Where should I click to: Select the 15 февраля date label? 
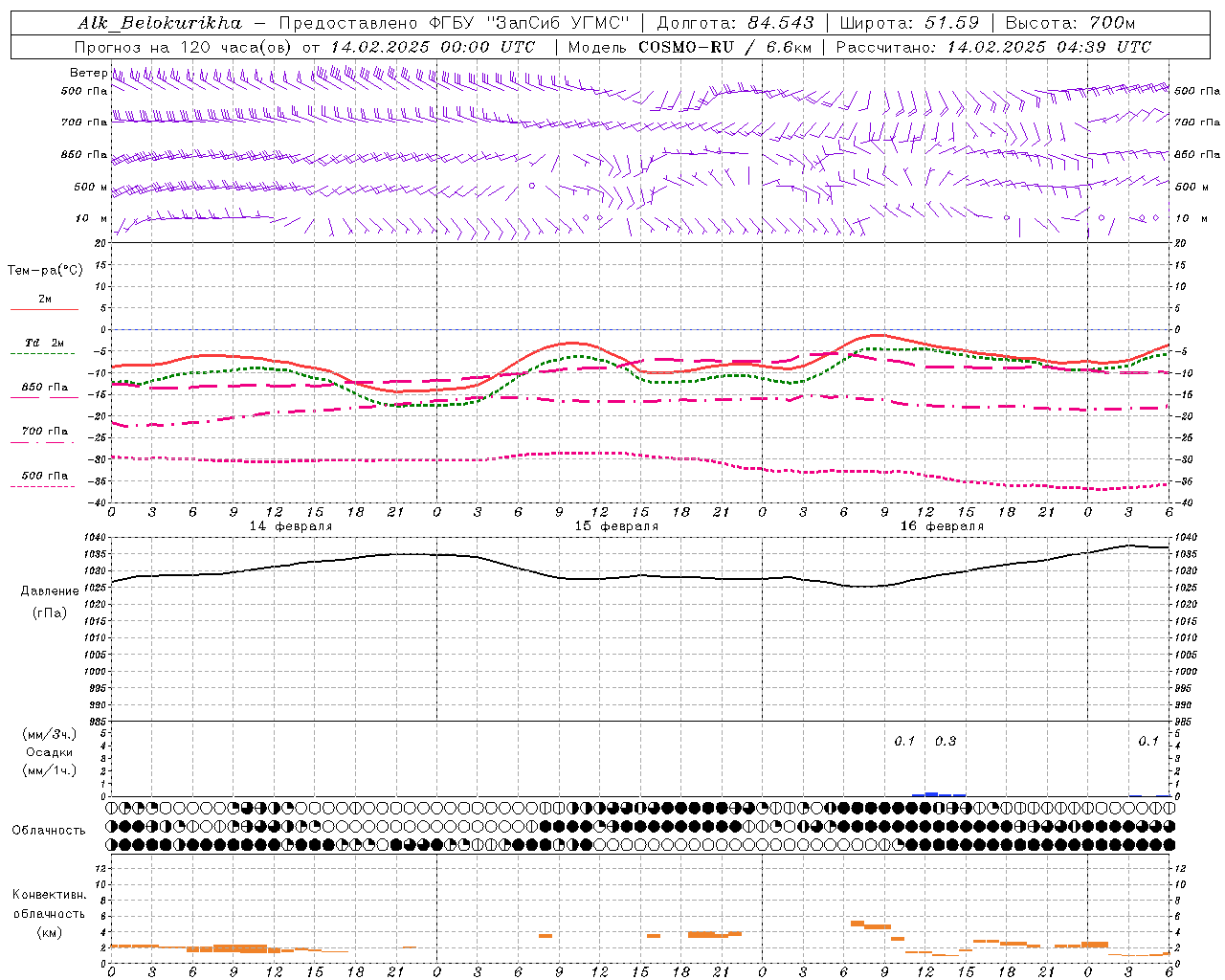(616, 526)
